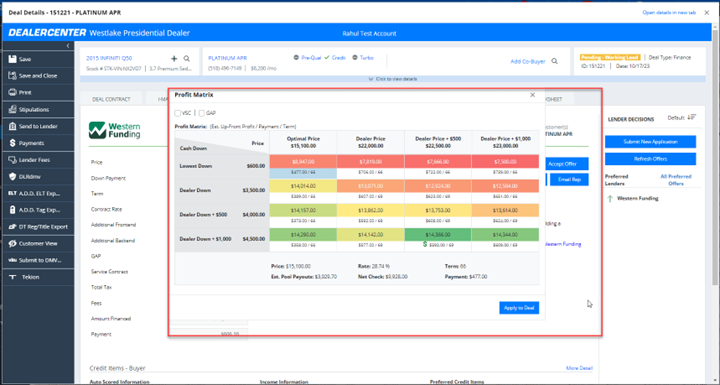Click the A.D.D. Tag Export icon
The height and width of the screenshot is (385, 720).
12,210
